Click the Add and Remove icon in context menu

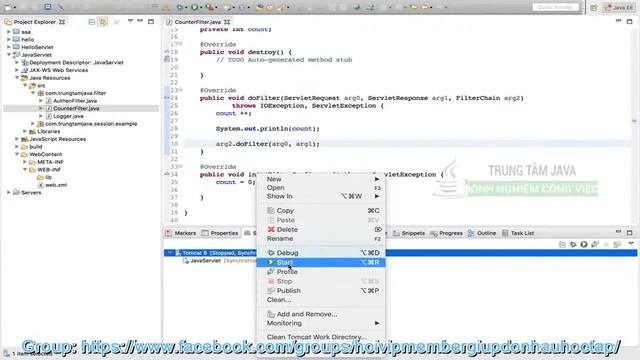tap(271, 314)
